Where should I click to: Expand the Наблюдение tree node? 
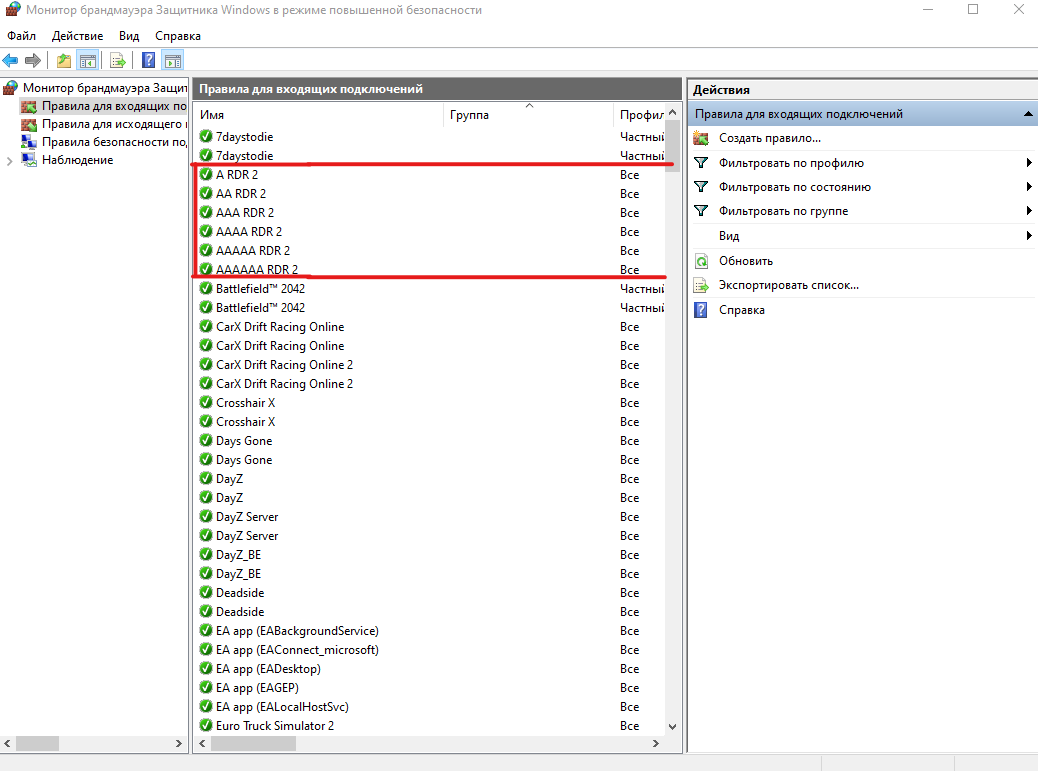[x=9, y=161]
